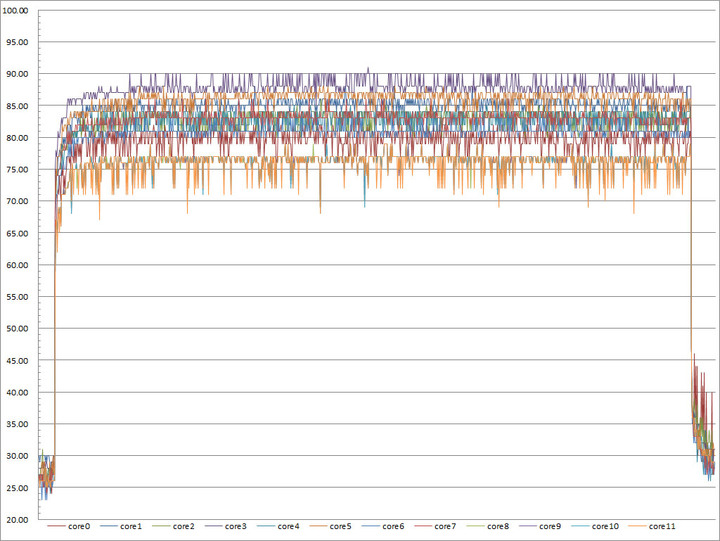Select the core0 legend entry

click(x=69, y=526)
